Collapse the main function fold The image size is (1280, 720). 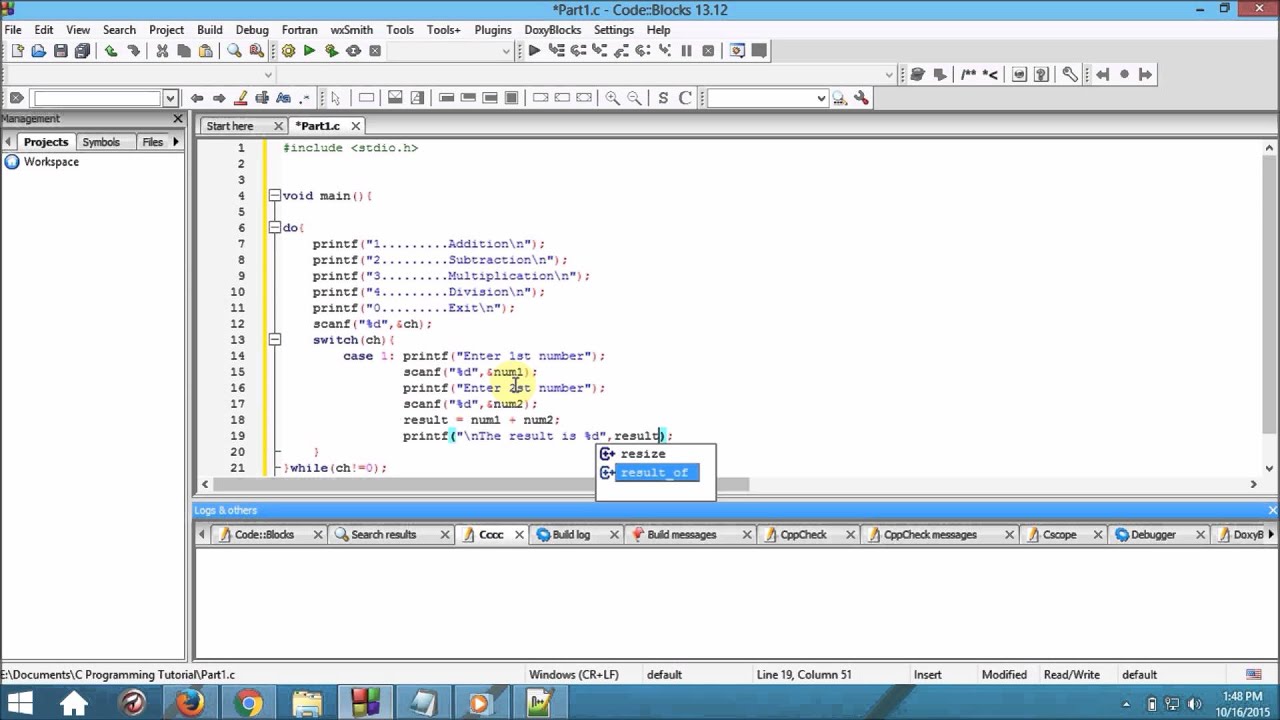click(x=274, y=196)
